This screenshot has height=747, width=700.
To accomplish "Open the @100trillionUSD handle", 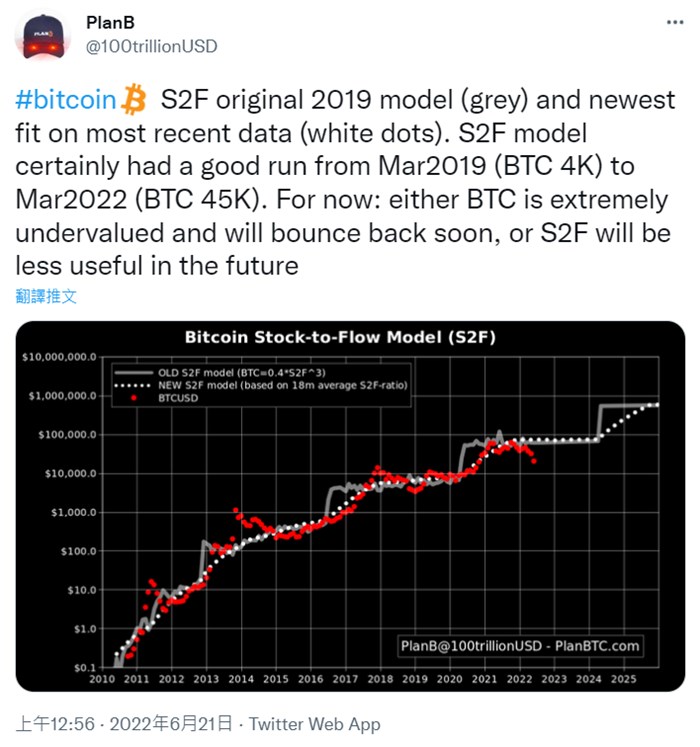I will (150, 46).
